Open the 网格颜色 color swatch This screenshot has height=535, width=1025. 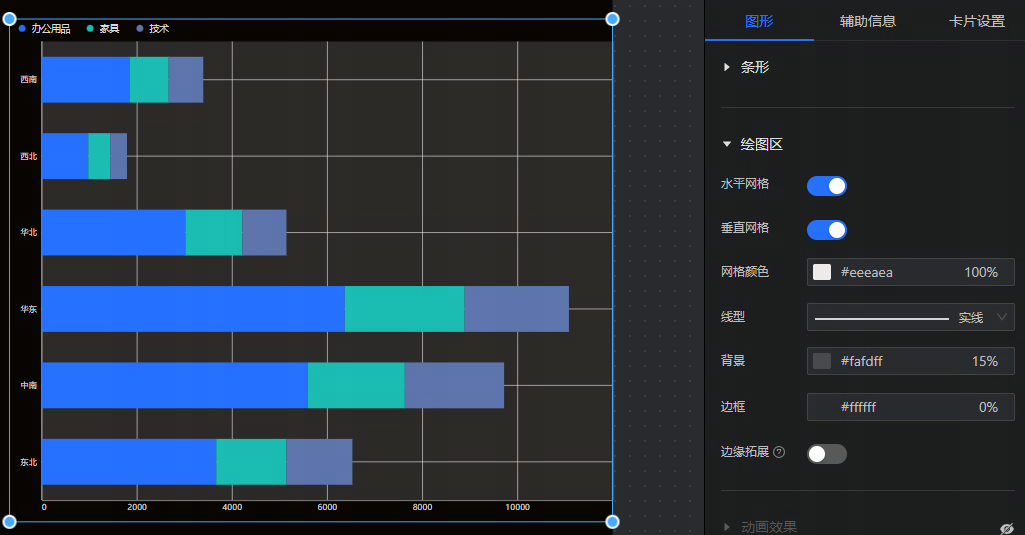[822, 272]
